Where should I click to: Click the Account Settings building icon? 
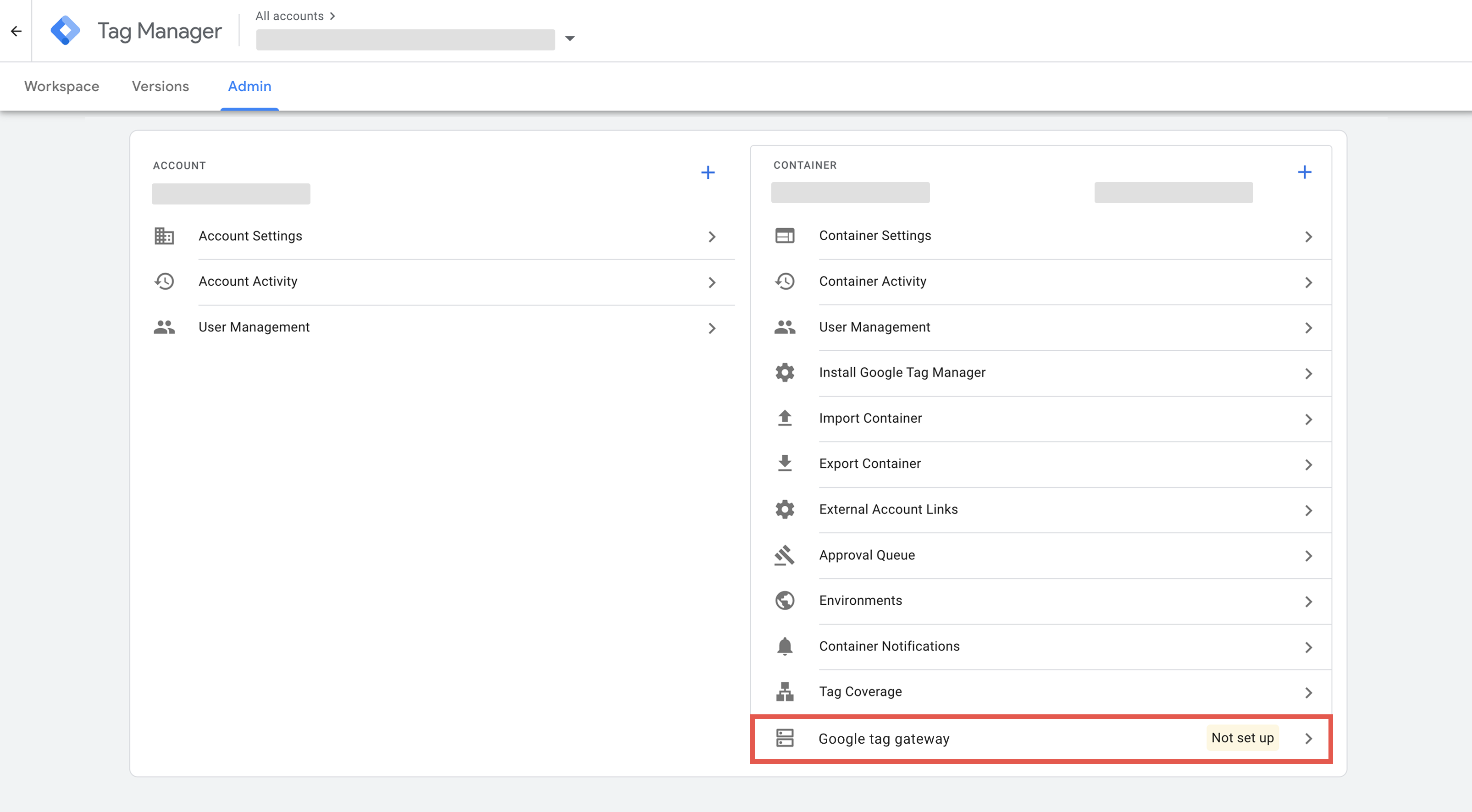164,236
